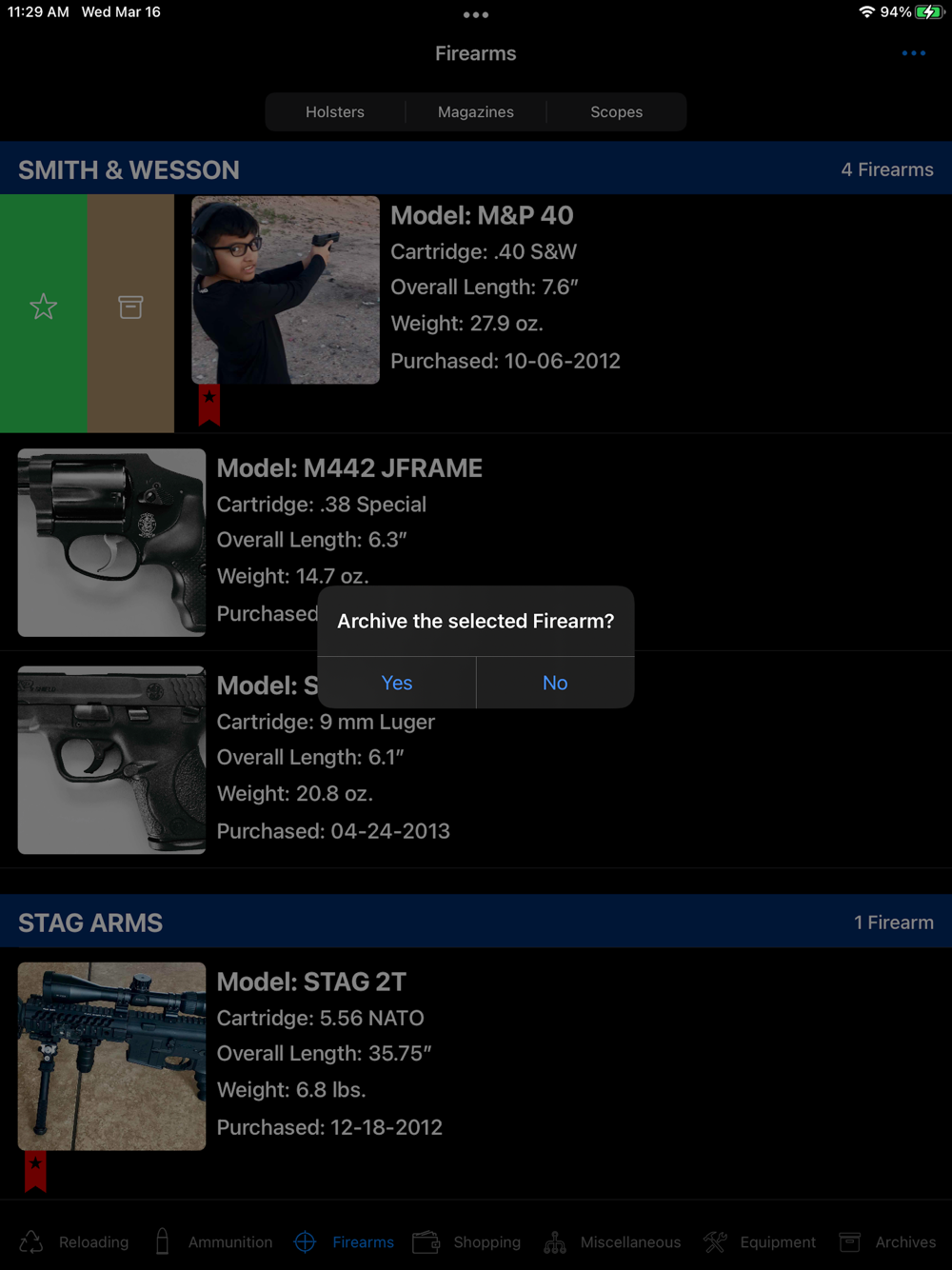Viewport: 952px width, 1270px height.
Task: Switch to the Holsters segment
Action: point(335,111)
